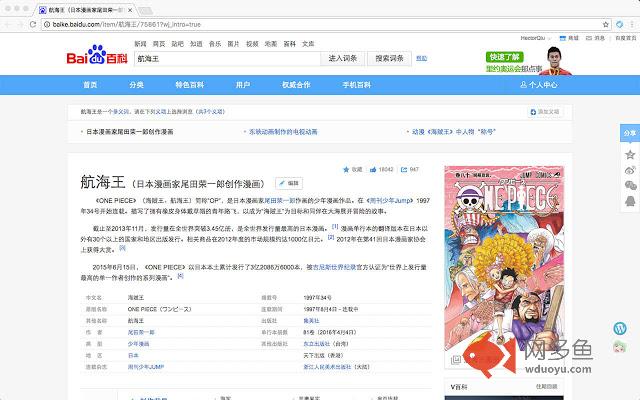Open 特色百科 in blue navigation bar

[x=189, y=85]
